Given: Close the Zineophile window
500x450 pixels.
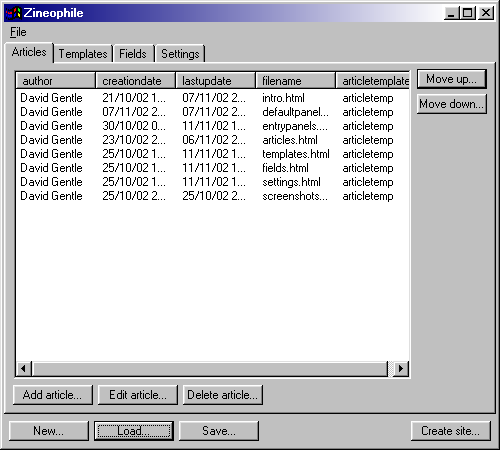Looking at the screenshot, I should (486, 13).
